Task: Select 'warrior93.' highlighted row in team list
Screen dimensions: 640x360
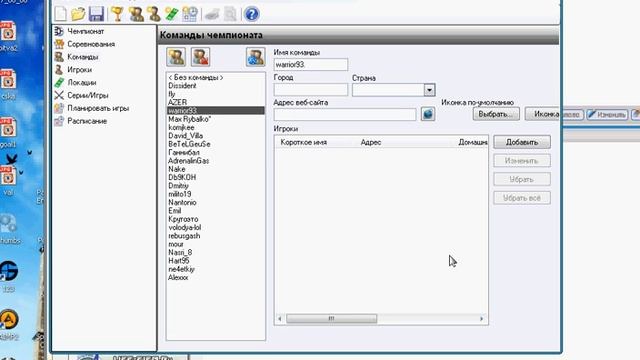Action: (x=216, y=111)
